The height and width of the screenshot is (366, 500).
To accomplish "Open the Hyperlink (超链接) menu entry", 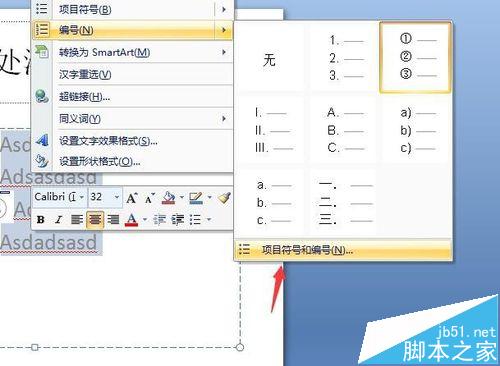I will pos(132,97).
